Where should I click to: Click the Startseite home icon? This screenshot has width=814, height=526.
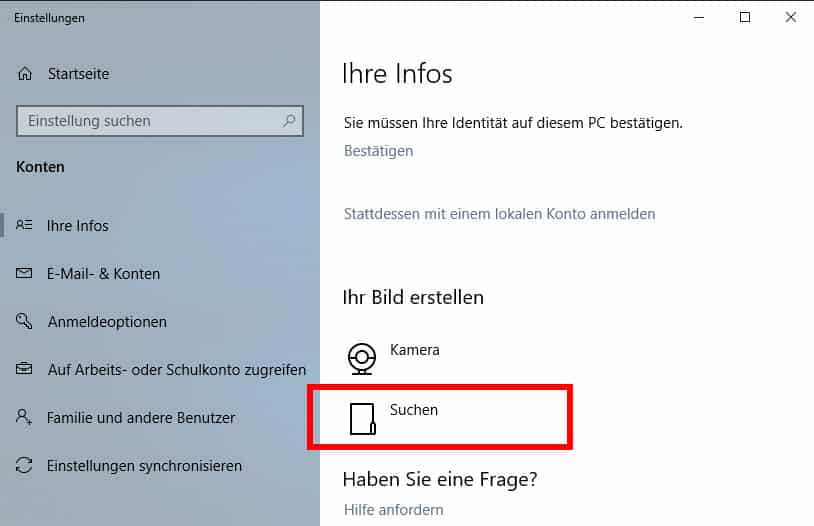coord(24,74)
